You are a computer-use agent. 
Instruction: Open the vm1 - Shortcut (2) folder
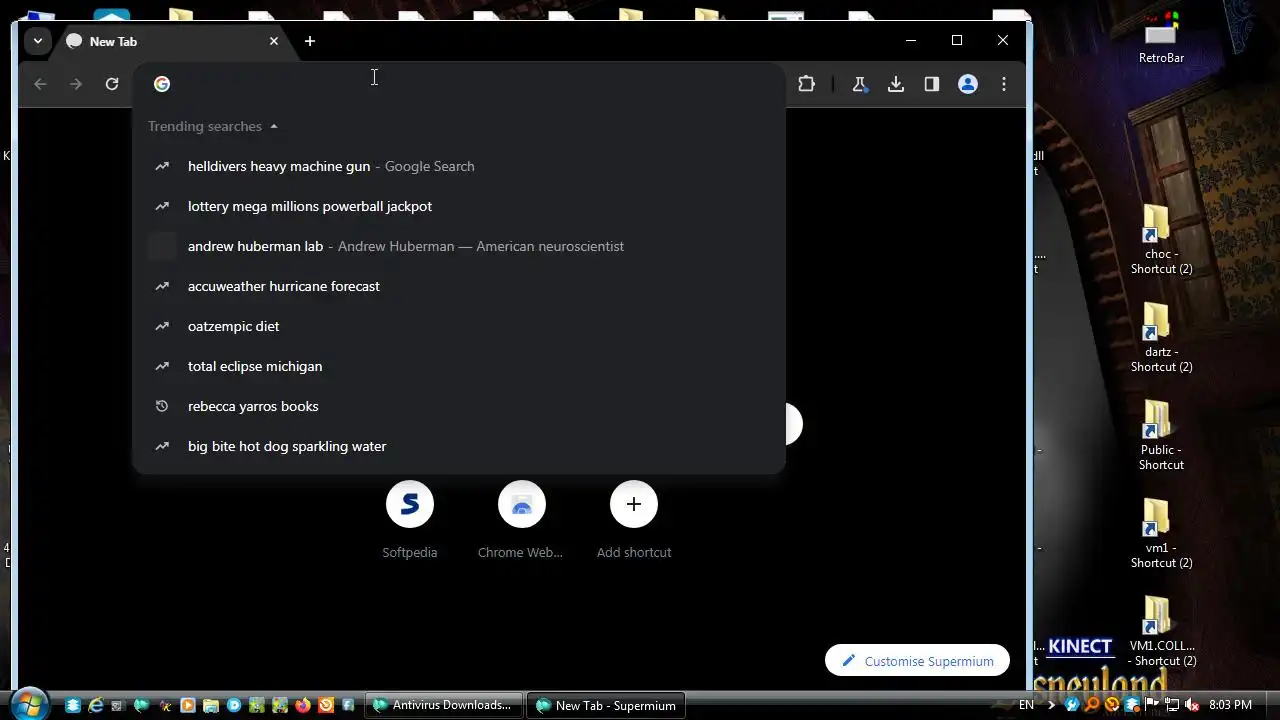click(x=1161, y=534)
